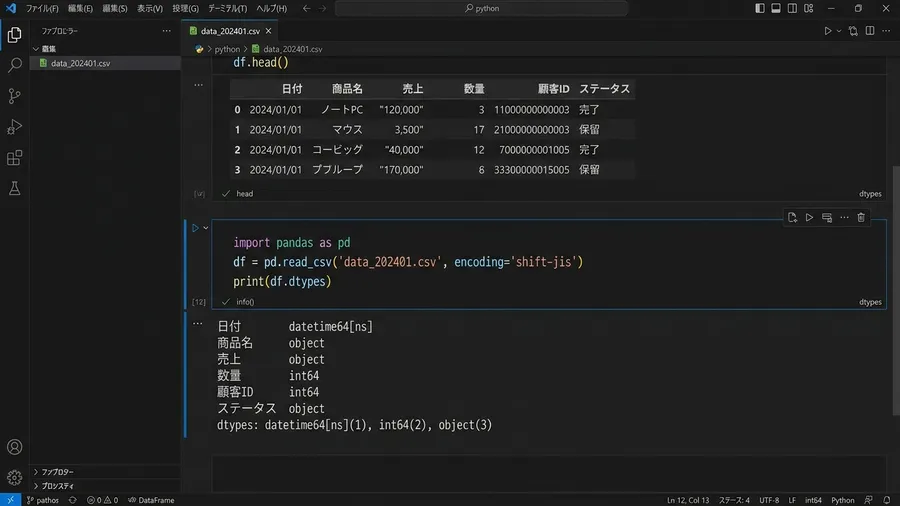Click the pathos branch in status bar
The height and width of the screenshot is (506, 900).
pyautogui.click(x=43, y=500)
